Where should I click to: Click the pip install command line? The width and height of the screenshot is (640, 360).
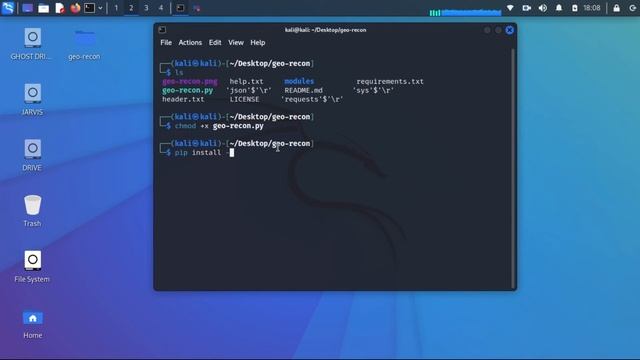[x=204, y=152]
